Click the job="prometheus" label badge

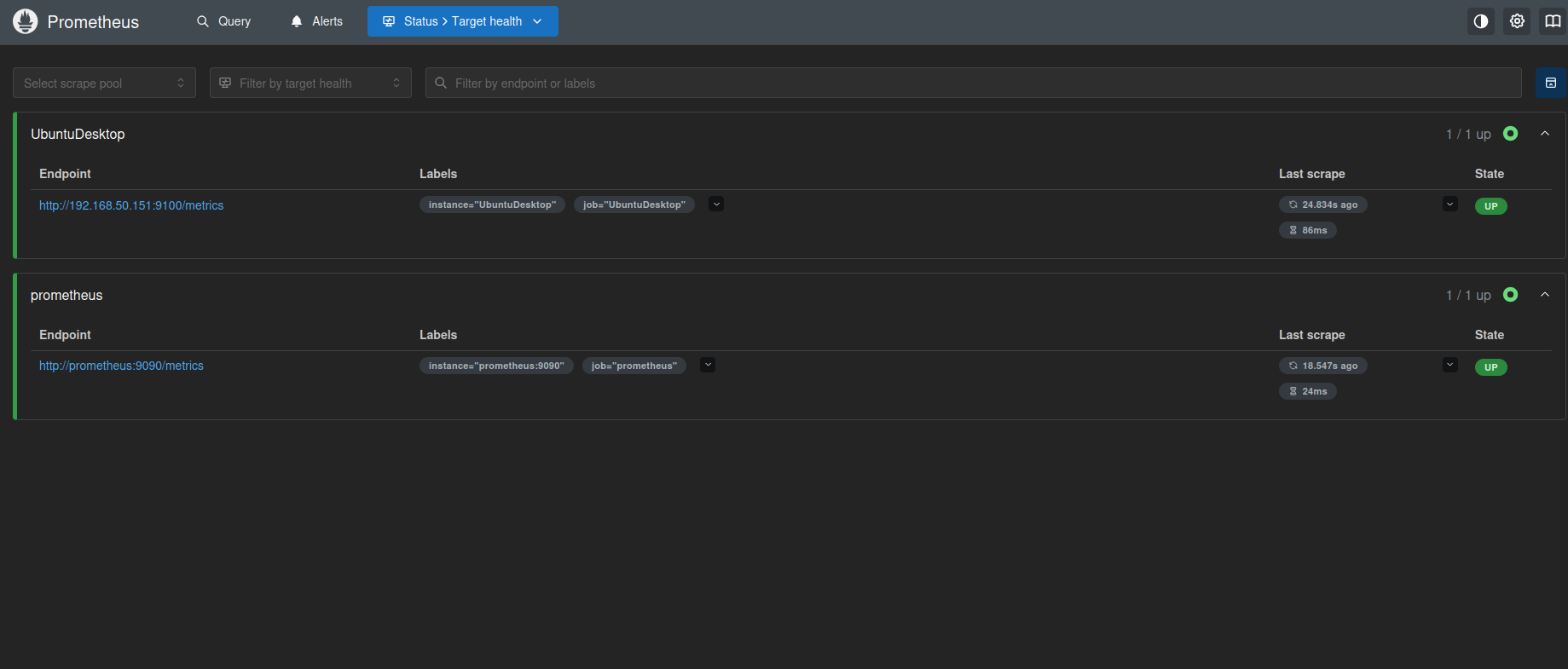coord(634,366)
